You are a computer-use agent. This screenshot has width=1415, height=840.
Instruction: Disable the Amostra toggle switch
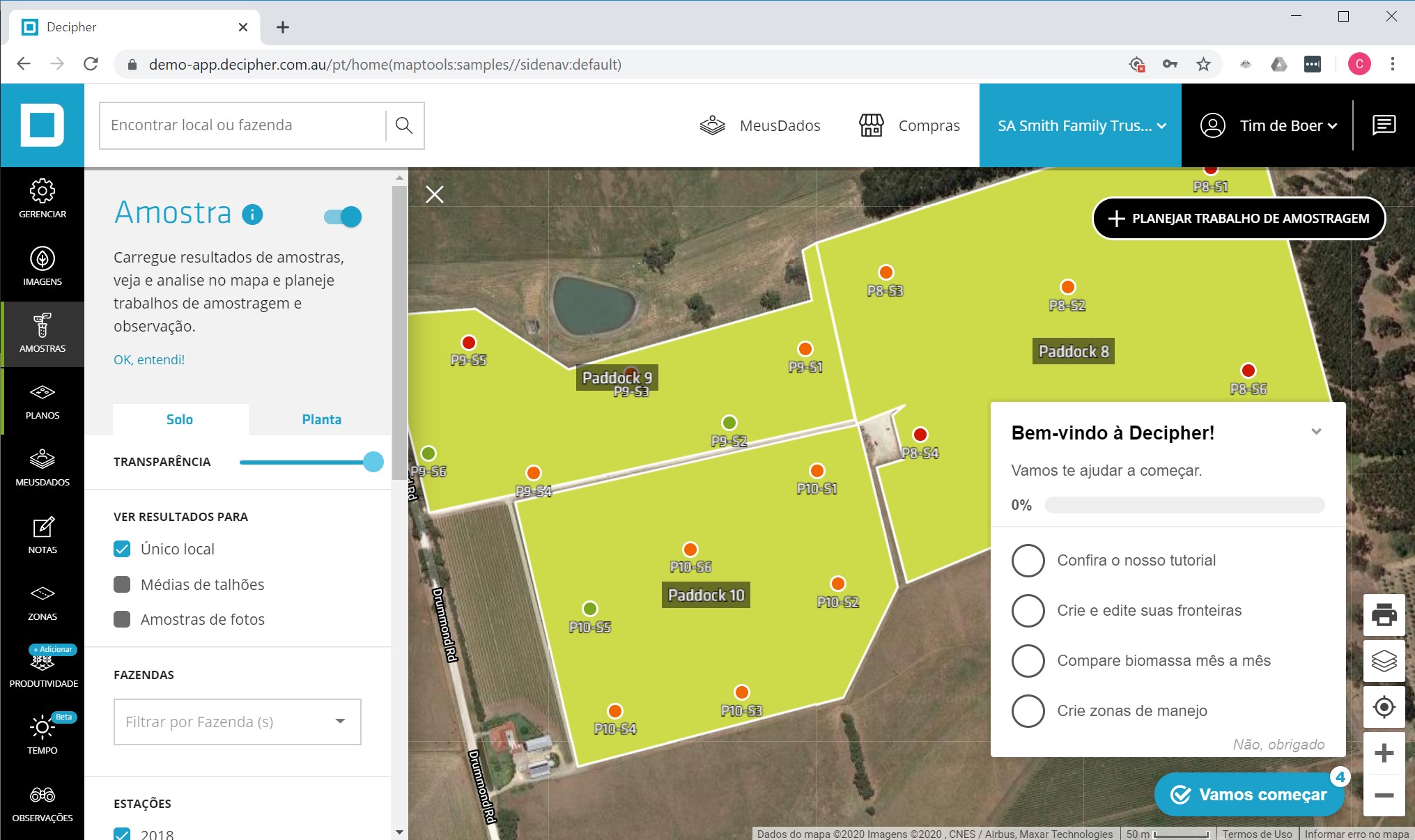[x=343, y=217]
